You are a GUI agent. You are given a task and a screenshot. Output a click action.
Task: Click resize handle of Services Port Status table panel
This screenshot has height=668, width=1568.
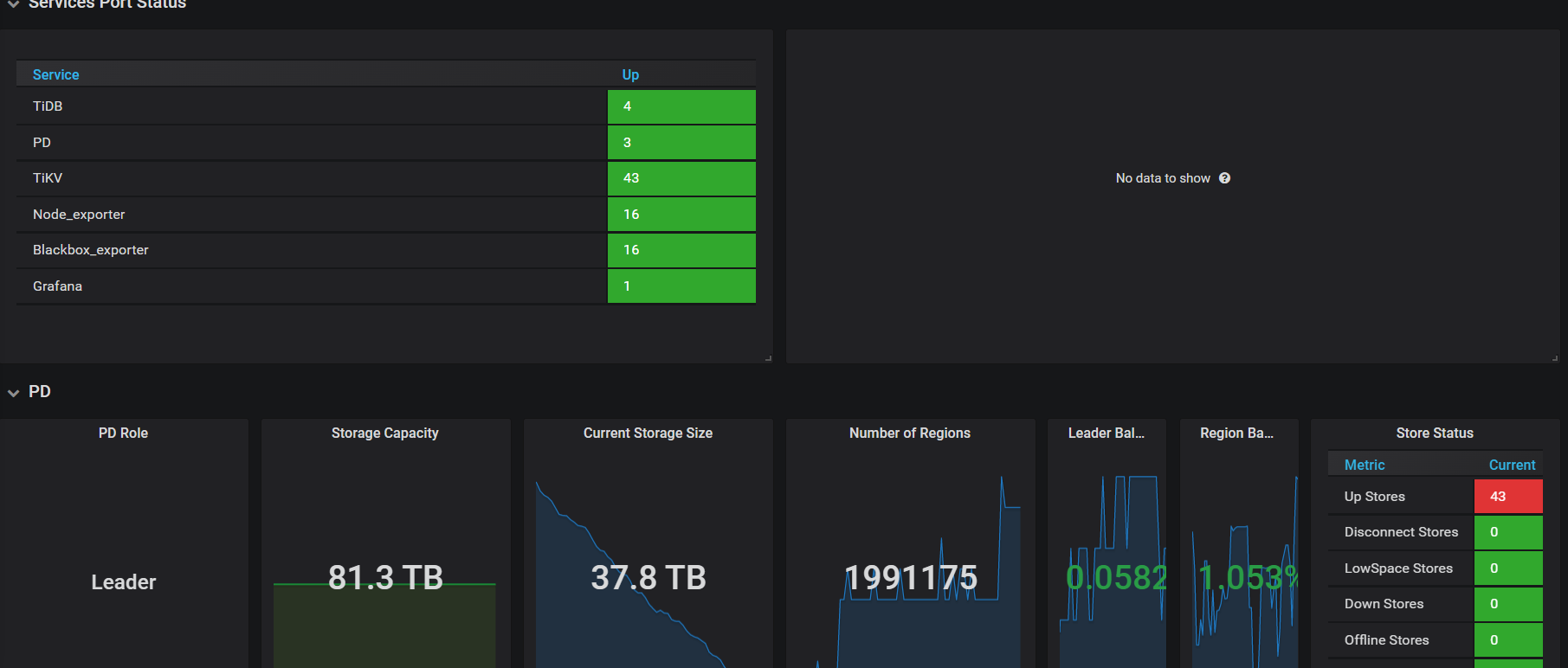pos(768,358)
